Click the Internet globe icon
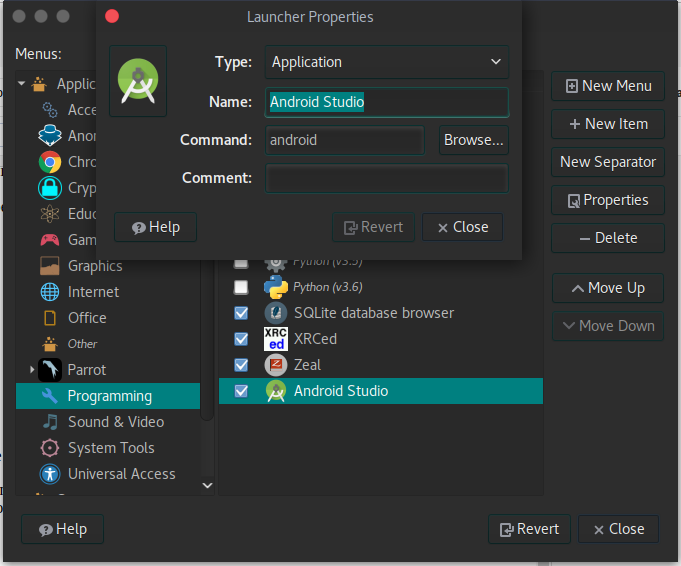 point(50,292)
